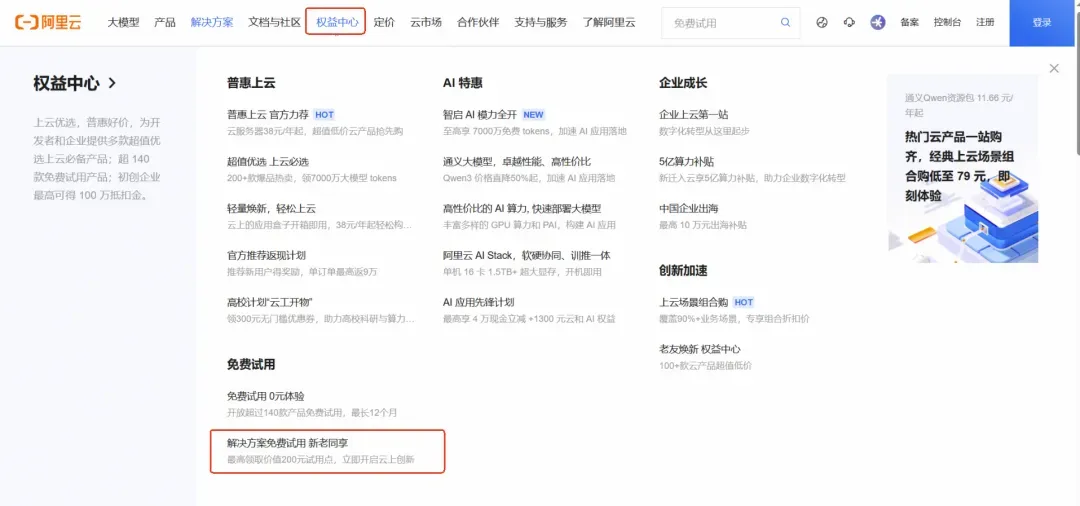The height and width of the screenshot is (506, 1080).
Task: Click the 登录 login button
Action: pyautogui.click(x=1041, y=23)
